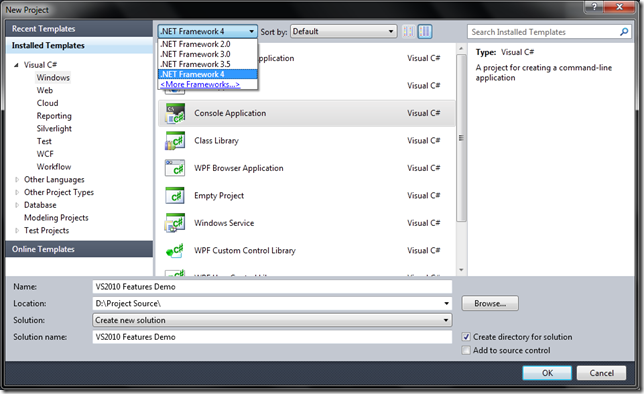Click the template list scrollbar thumb
The image size is (644, 394).
pos(461,138)
